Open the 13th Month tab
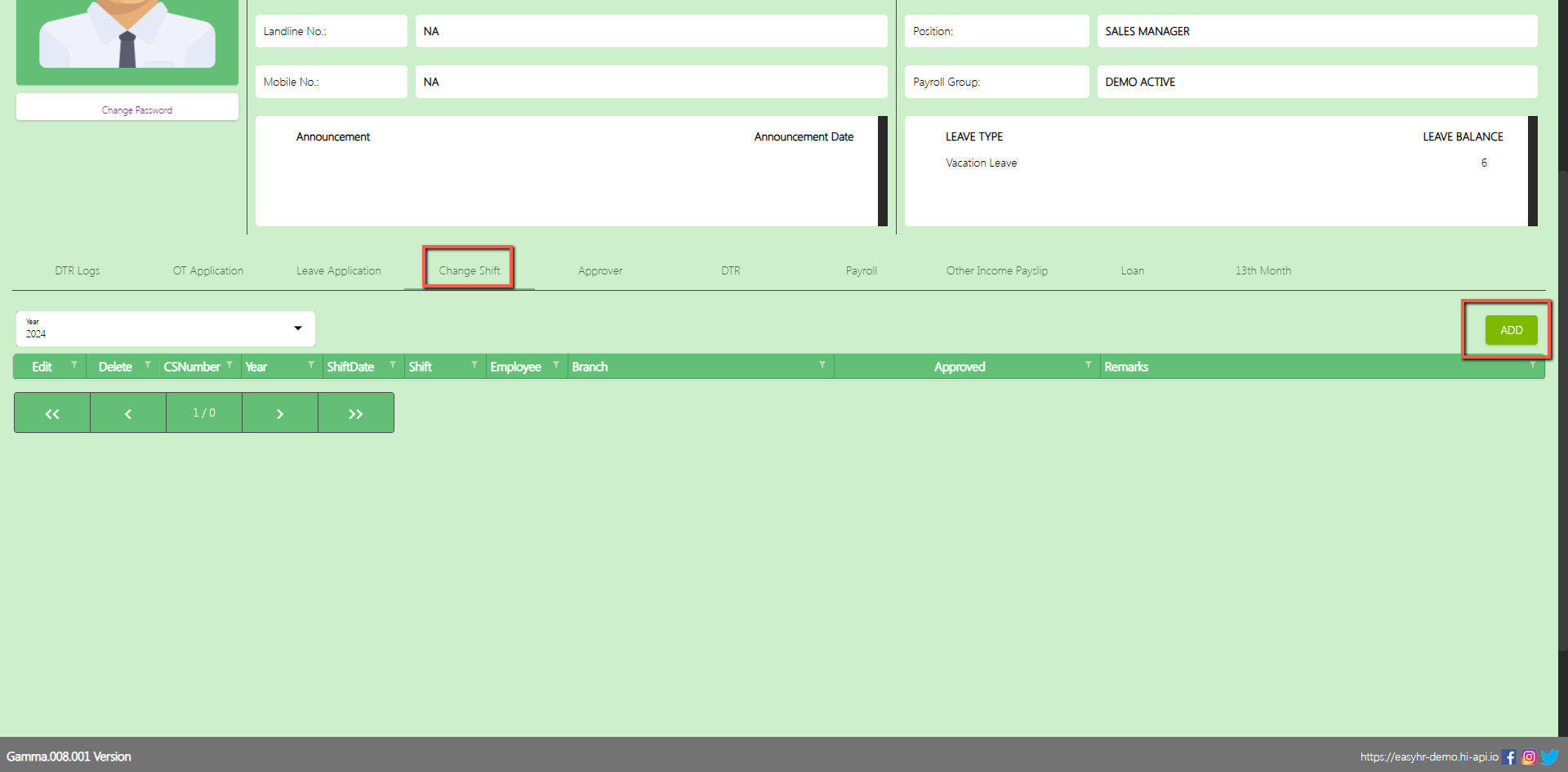 [x=1263, y=270]
